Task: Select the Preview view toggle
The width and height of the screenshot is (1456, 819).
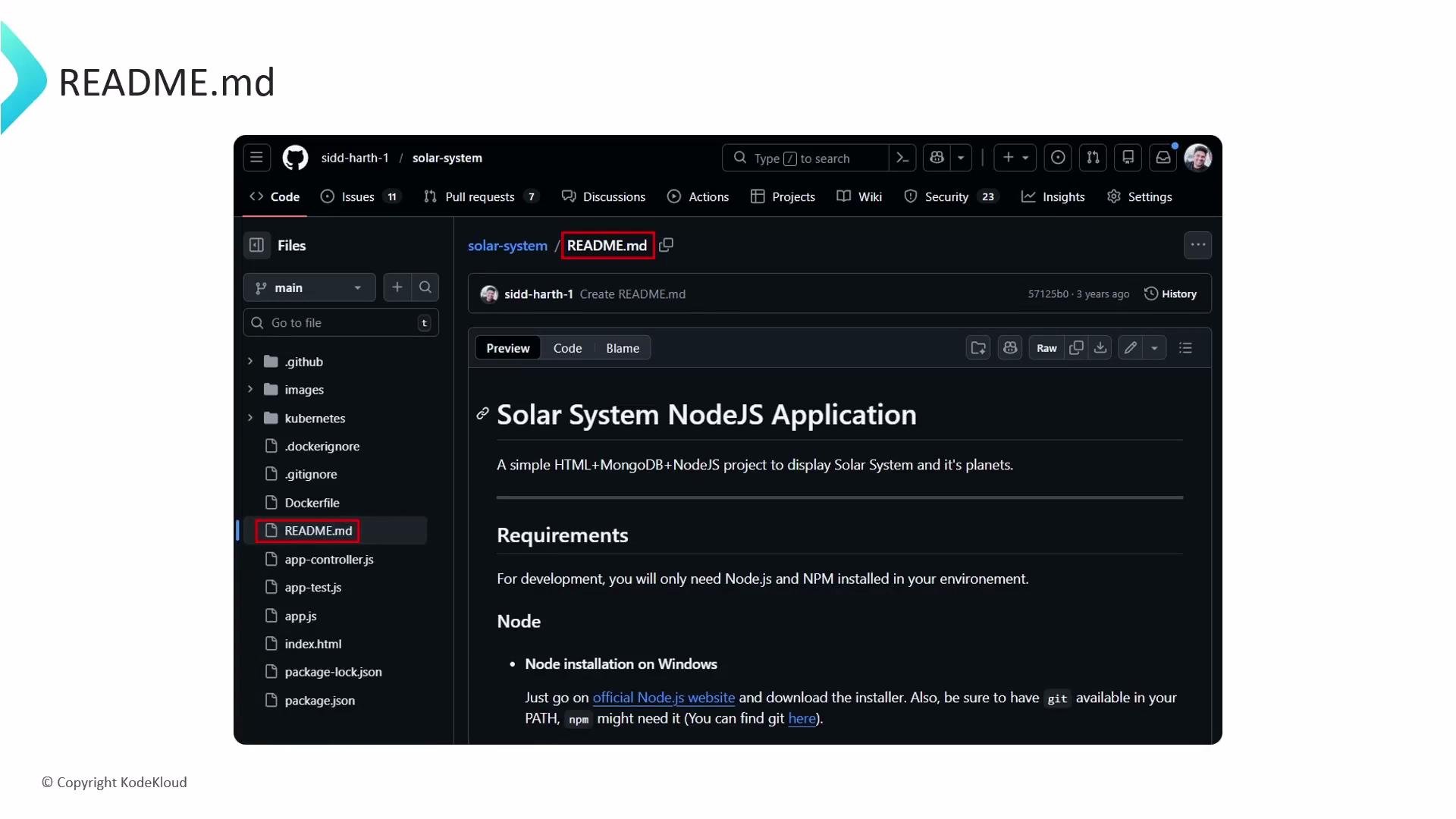Action: (x=508, y=348)
